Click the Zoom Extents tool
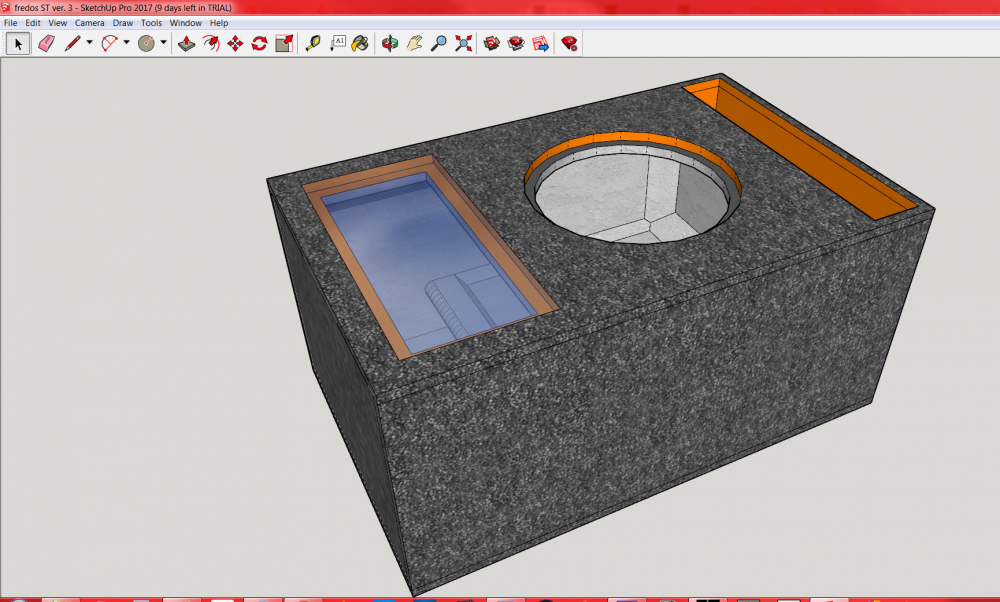This screenshot has width=1000, height=602. tap(464, 43)
